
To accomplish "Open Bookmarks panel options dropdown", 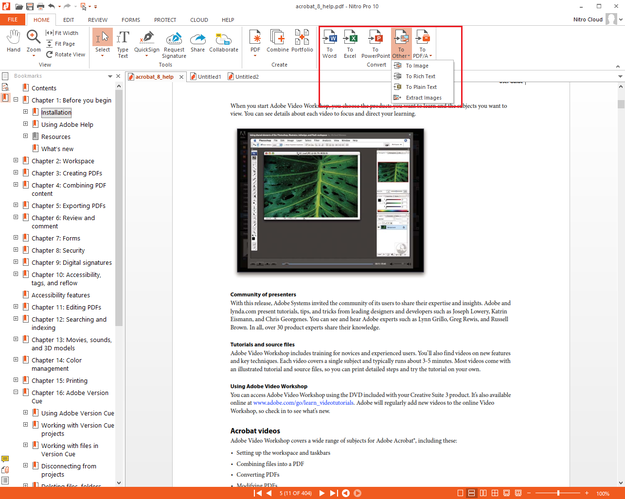I will [x=110, y=76].
